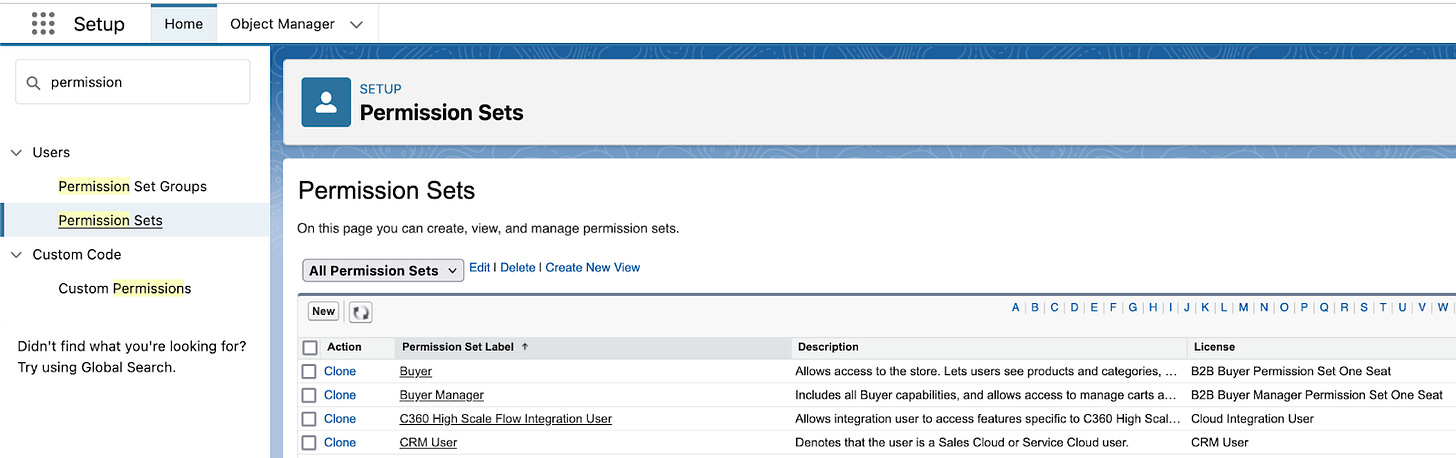This screenshot has height=458, width=1456.
Task: Click the Create New View link
Action: [593, 267]
